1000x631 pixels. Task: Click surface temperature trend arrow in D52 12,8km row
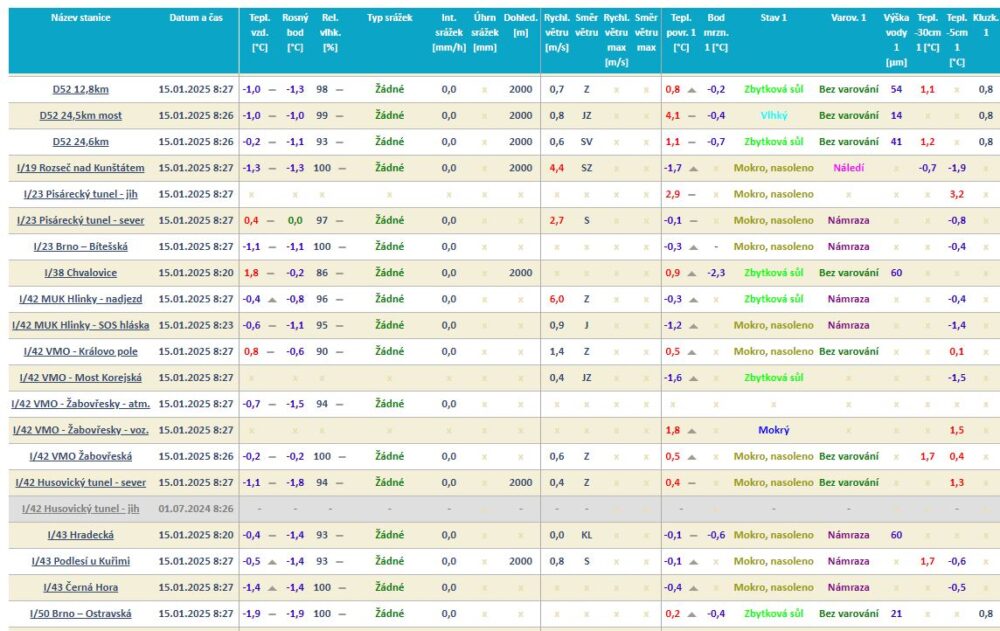tap(692, 89)
